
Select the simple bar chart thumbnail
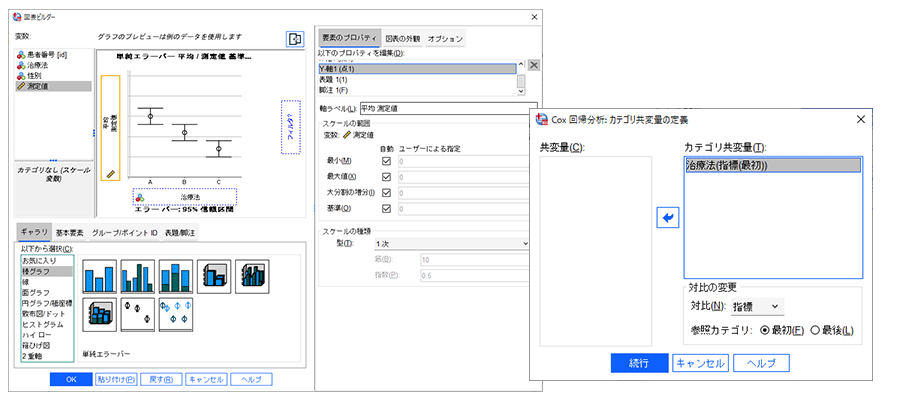[x=99, y=277]
